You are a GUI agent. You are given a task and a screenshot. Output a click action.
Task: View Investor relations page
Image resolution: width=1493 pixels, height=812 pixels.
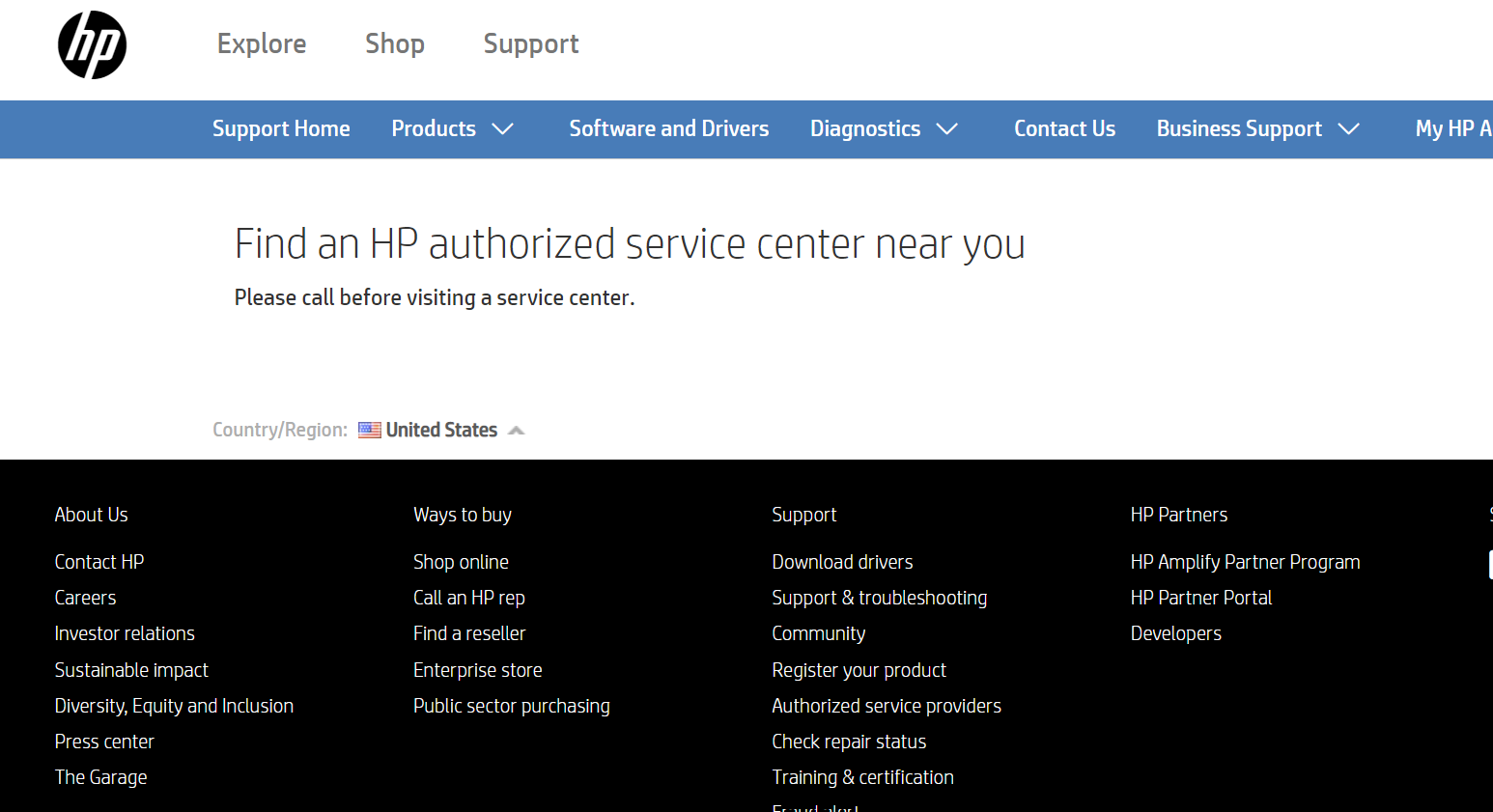coord(125,632)
